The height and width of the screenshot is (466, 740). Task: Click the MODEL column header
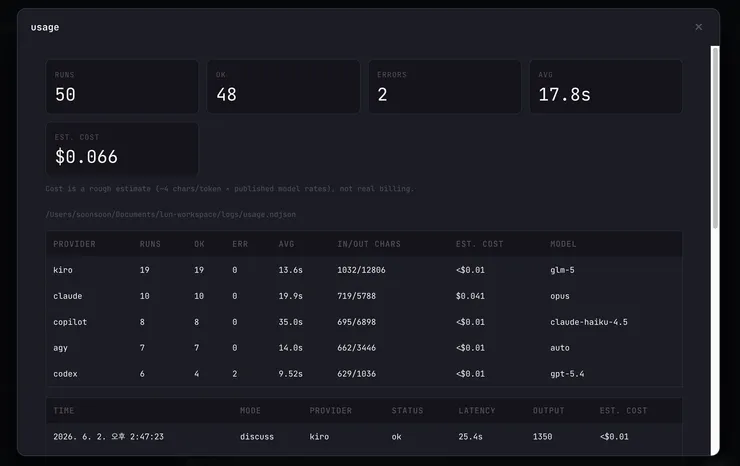[563, 244]
